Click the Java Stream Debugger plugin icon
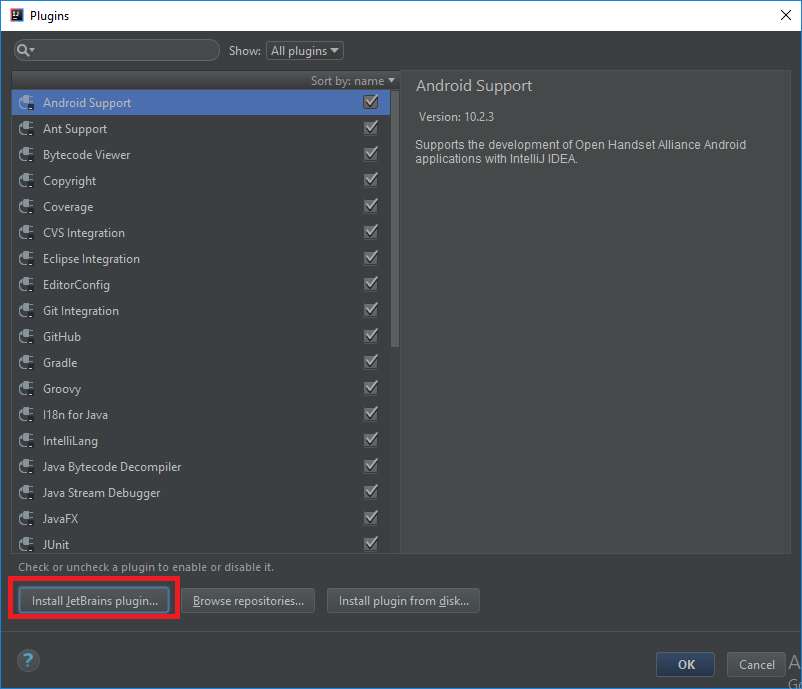 pos(27,493)
